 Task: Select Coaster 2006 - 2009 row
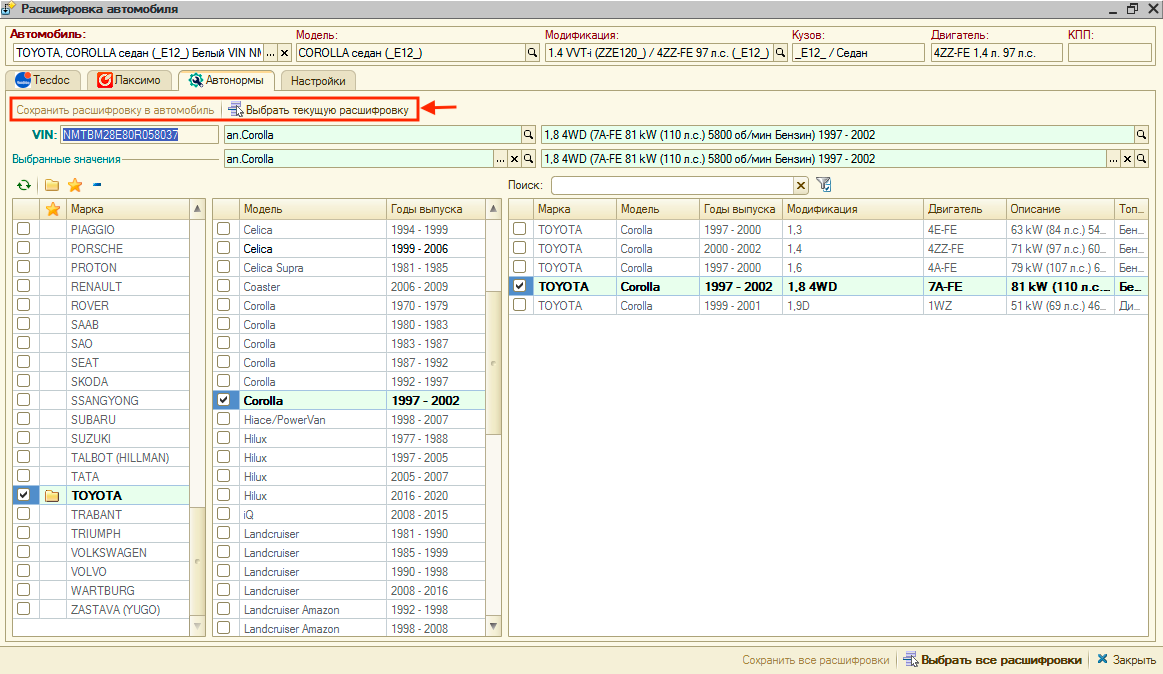(x=349, y=287)
